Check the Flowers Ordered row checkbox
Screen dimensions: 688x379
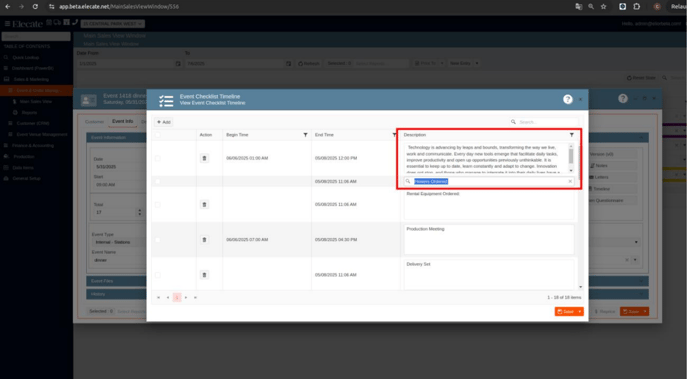[158, 181]
